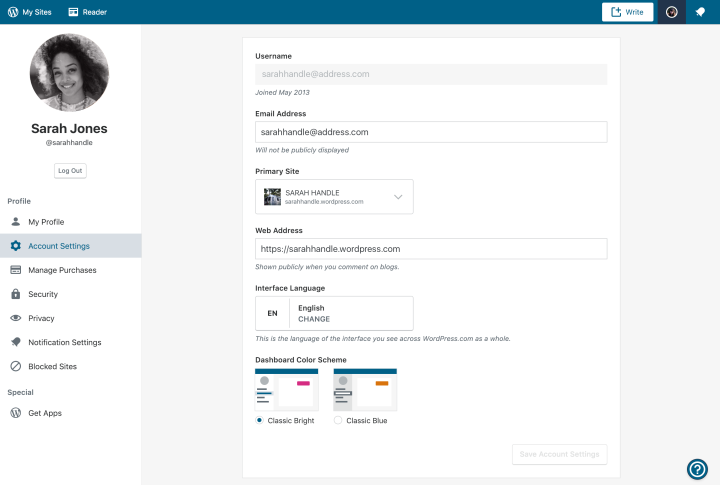The height and width of the screenshot is (485, 720).
Task: Click the Blocked Sites icon
Action: (x=15, y=366)
